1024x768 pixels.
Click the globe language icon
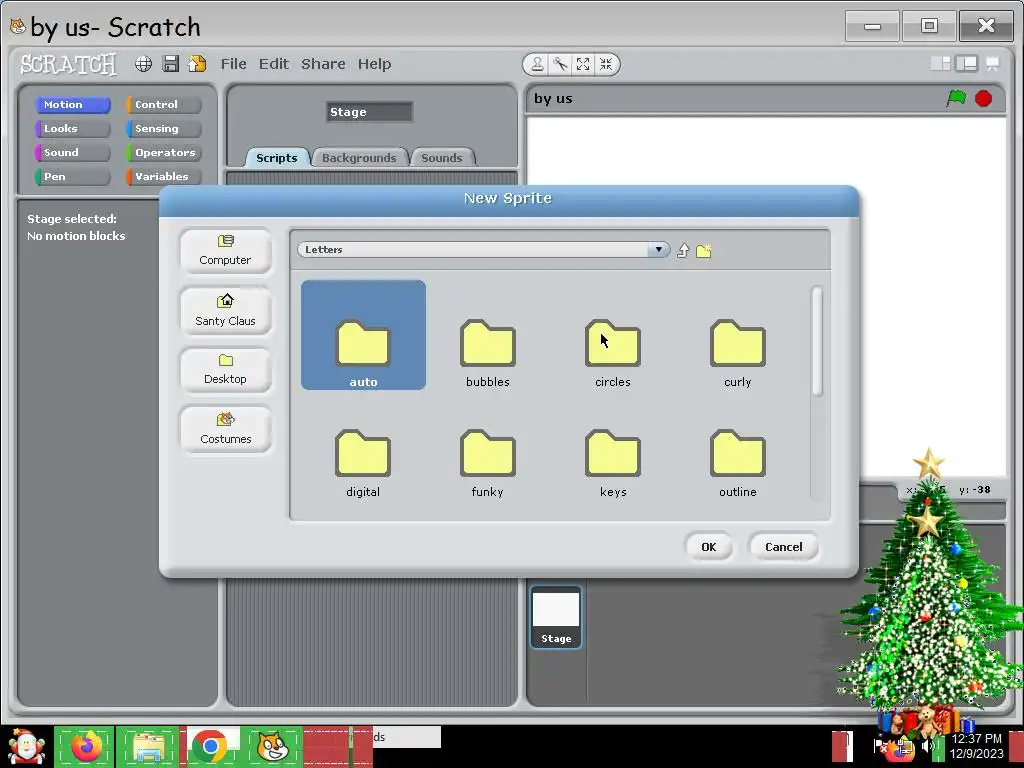click(x=143, y=64)
